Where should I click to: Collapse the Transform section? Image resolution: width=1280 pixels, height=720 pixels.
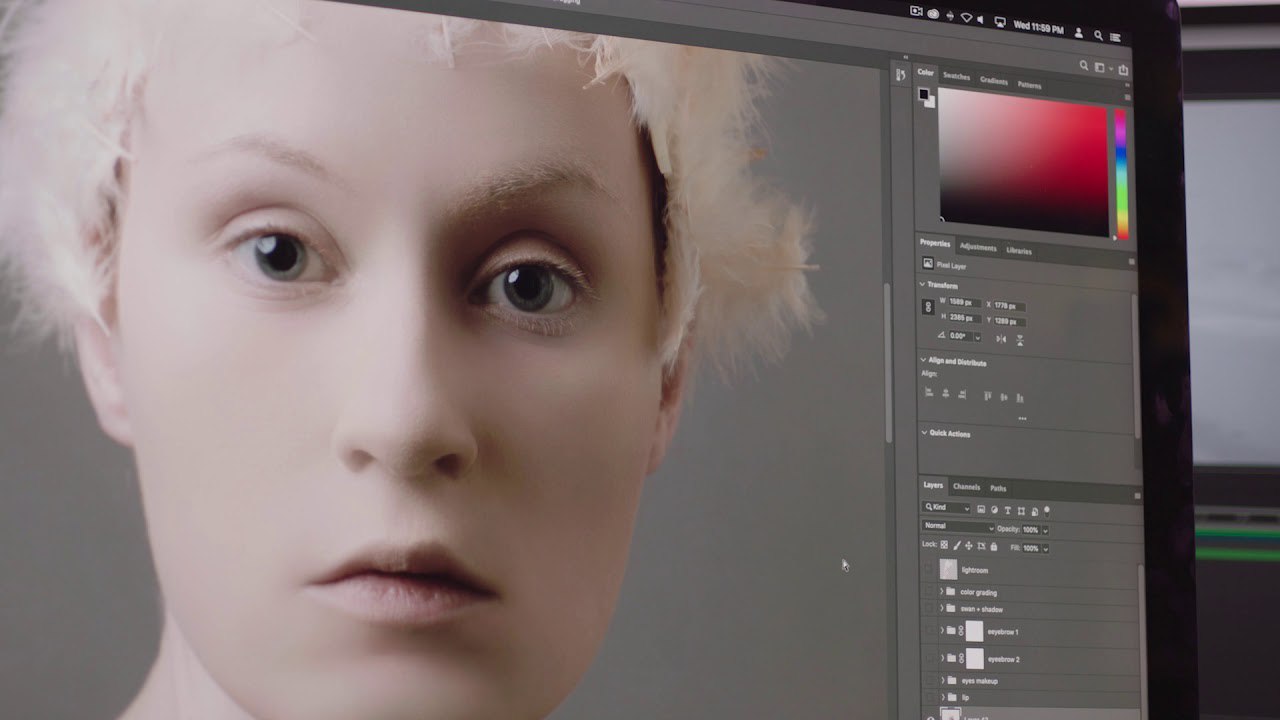coord(923,285)
